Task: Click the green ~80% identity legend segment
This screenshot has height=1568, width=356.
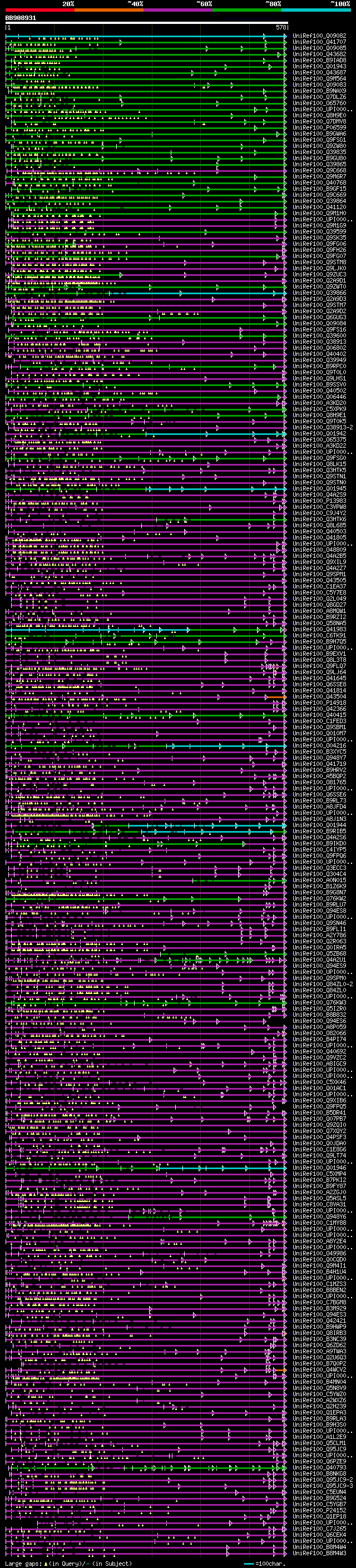Action: coord(246,10)
